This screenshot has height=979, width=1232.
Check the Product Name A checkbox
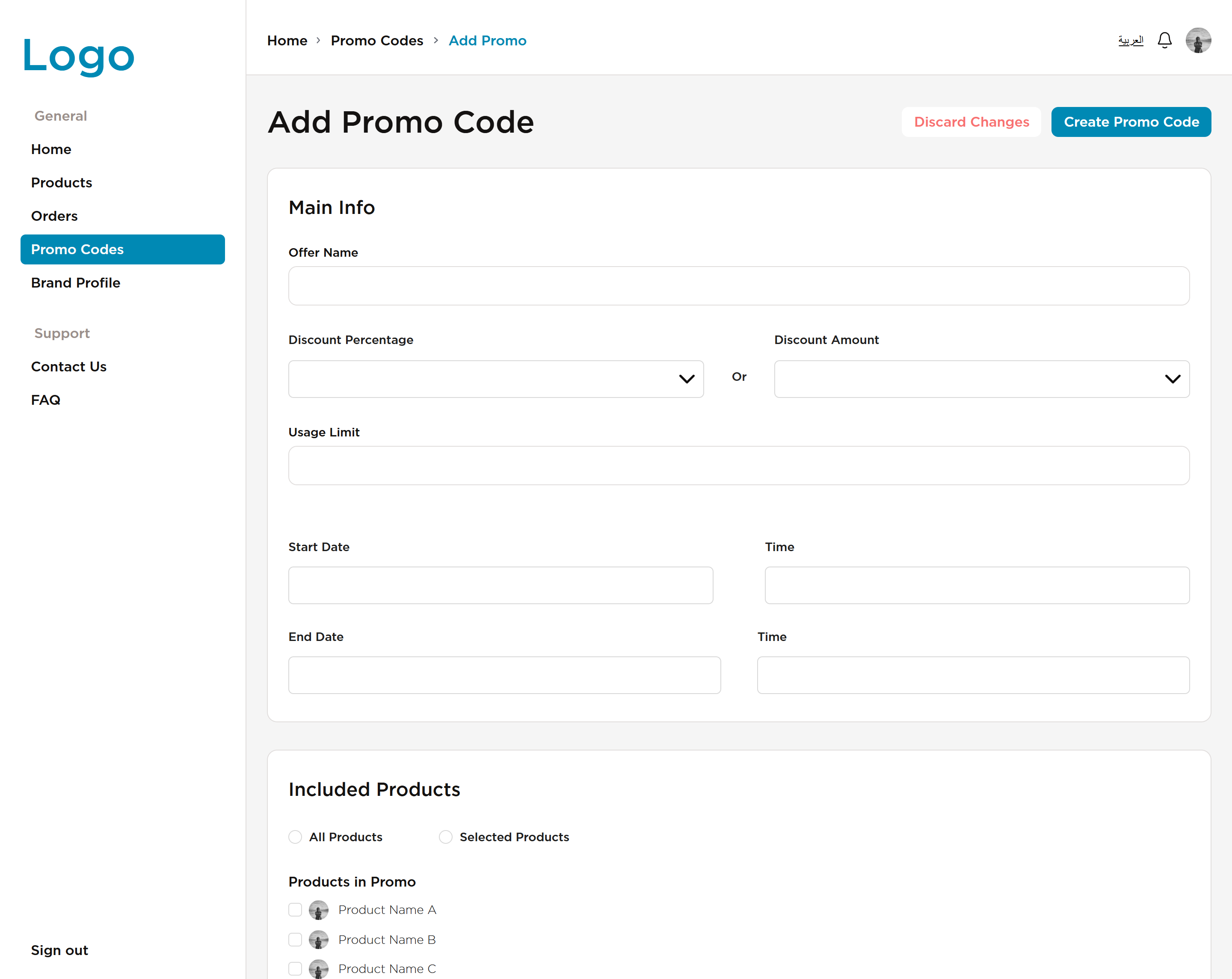295,909
